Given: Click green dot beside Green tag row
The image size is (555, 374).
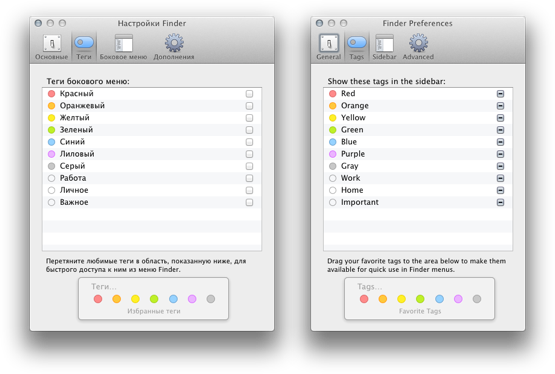Looking at the screenshot, I should [x=332, y=130].
